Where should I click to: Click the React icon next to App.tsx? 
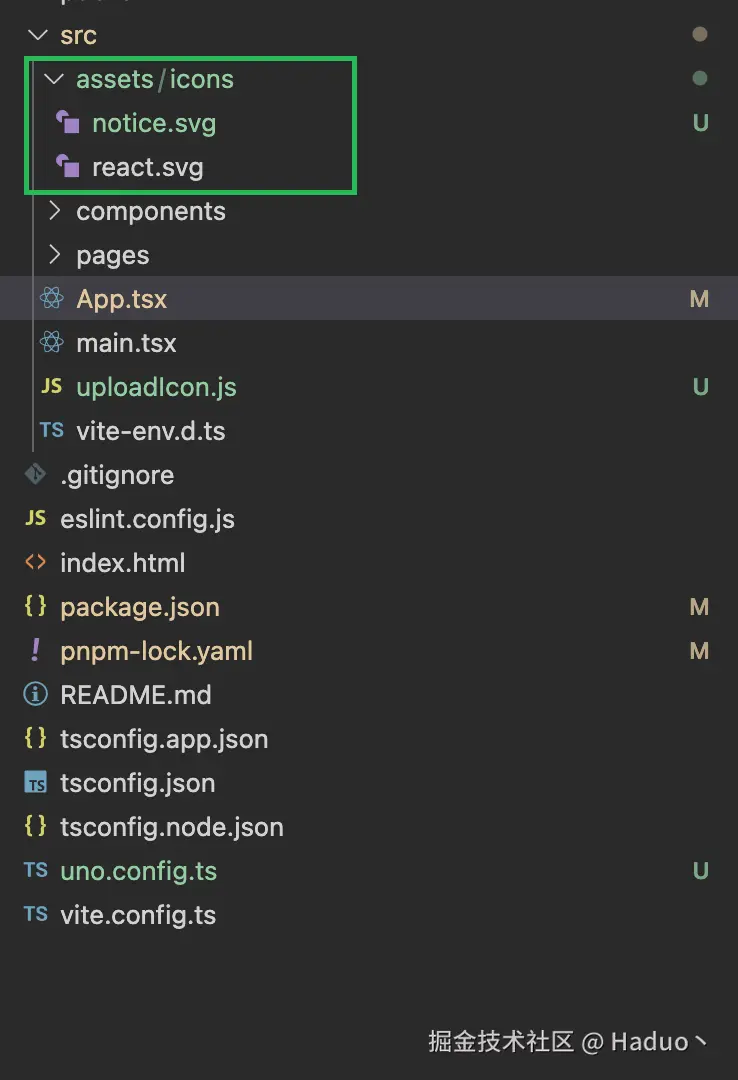pos(52,299)
